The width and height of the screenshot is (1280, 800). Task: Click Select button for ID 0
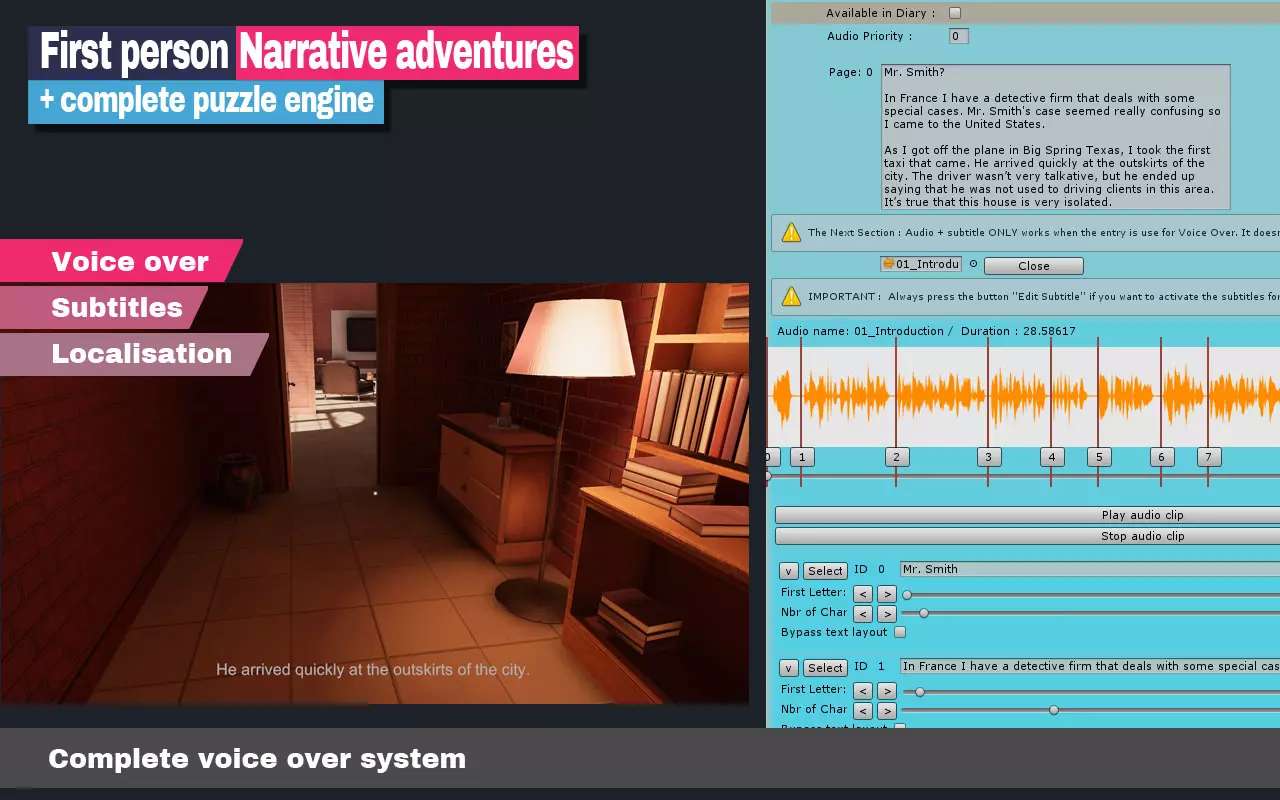pos(825,571)
